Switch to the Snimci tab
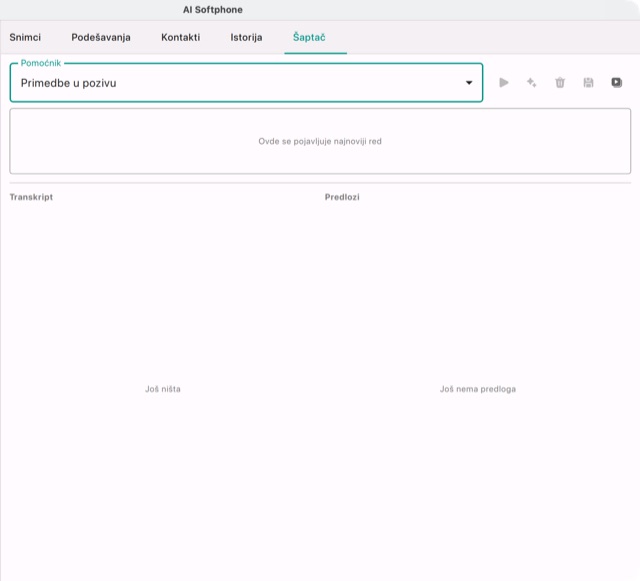The width and height of the screenshot is (640, 581). tap(25, 38)
